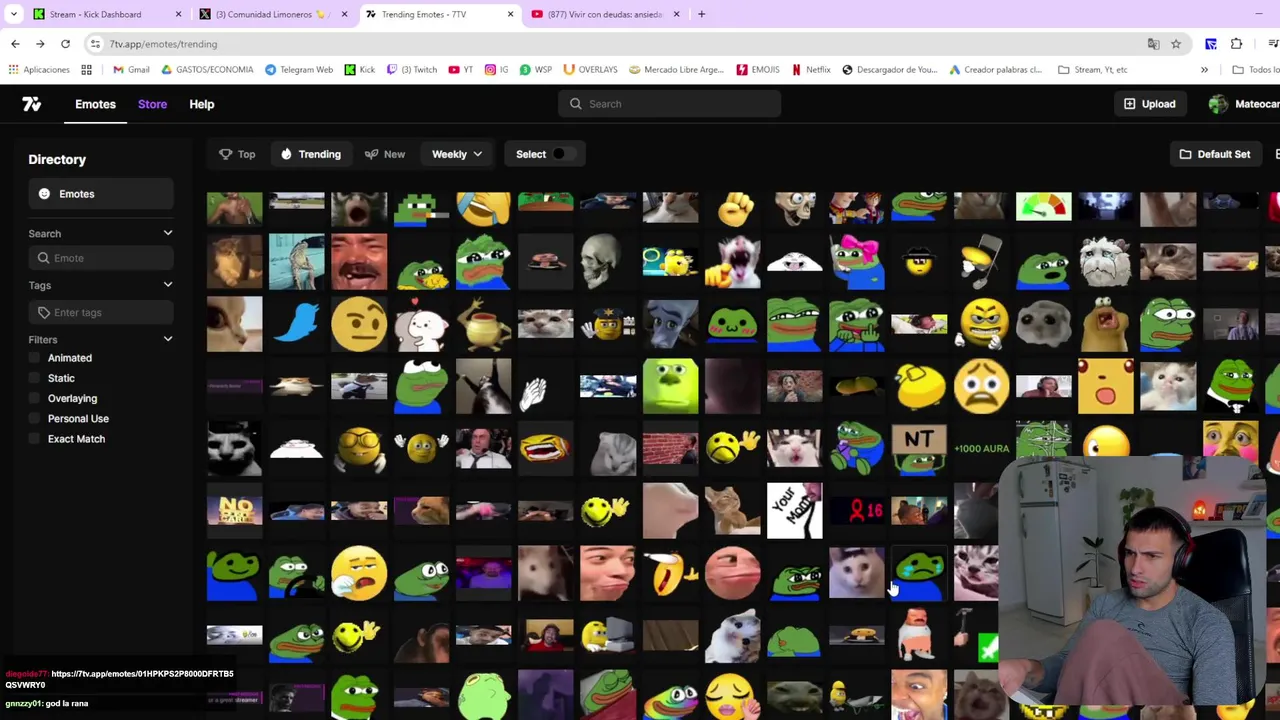1280x720 pixels.
Task: Collapse the Search section chevron
Action: [x=168, y=234]
